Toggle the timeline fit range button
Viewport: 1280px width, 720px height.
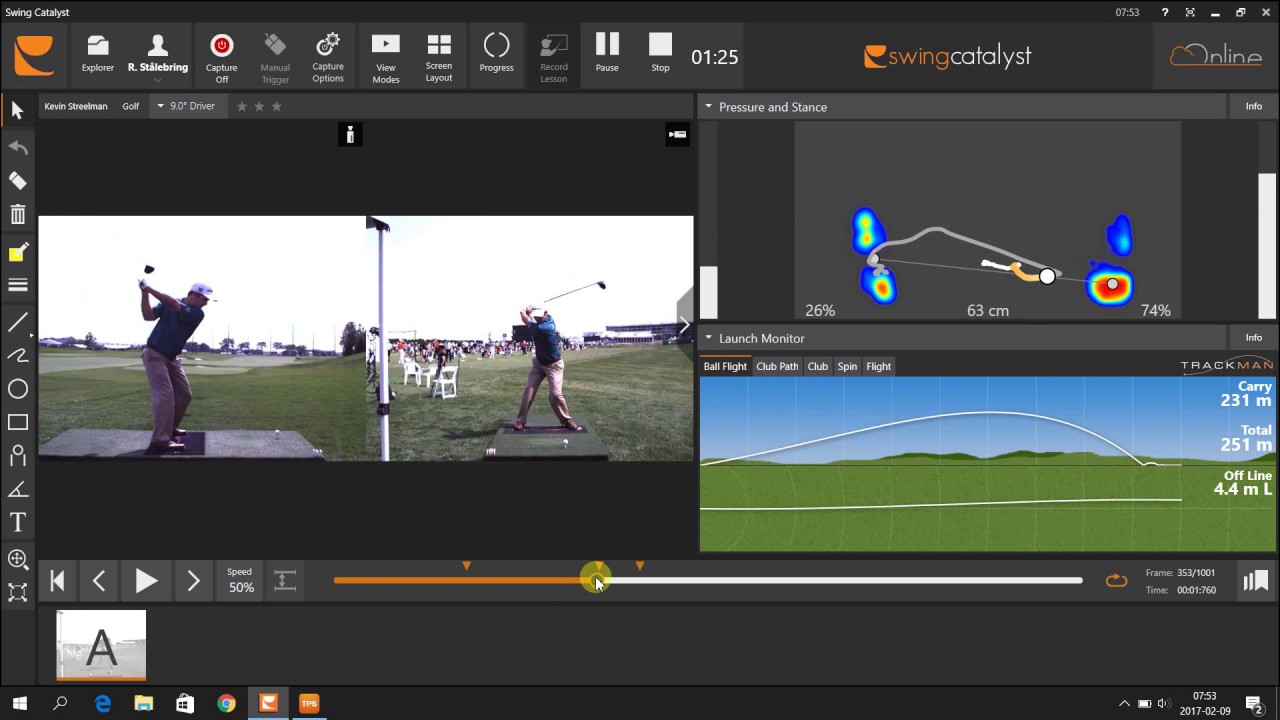[x=285, y=580]
